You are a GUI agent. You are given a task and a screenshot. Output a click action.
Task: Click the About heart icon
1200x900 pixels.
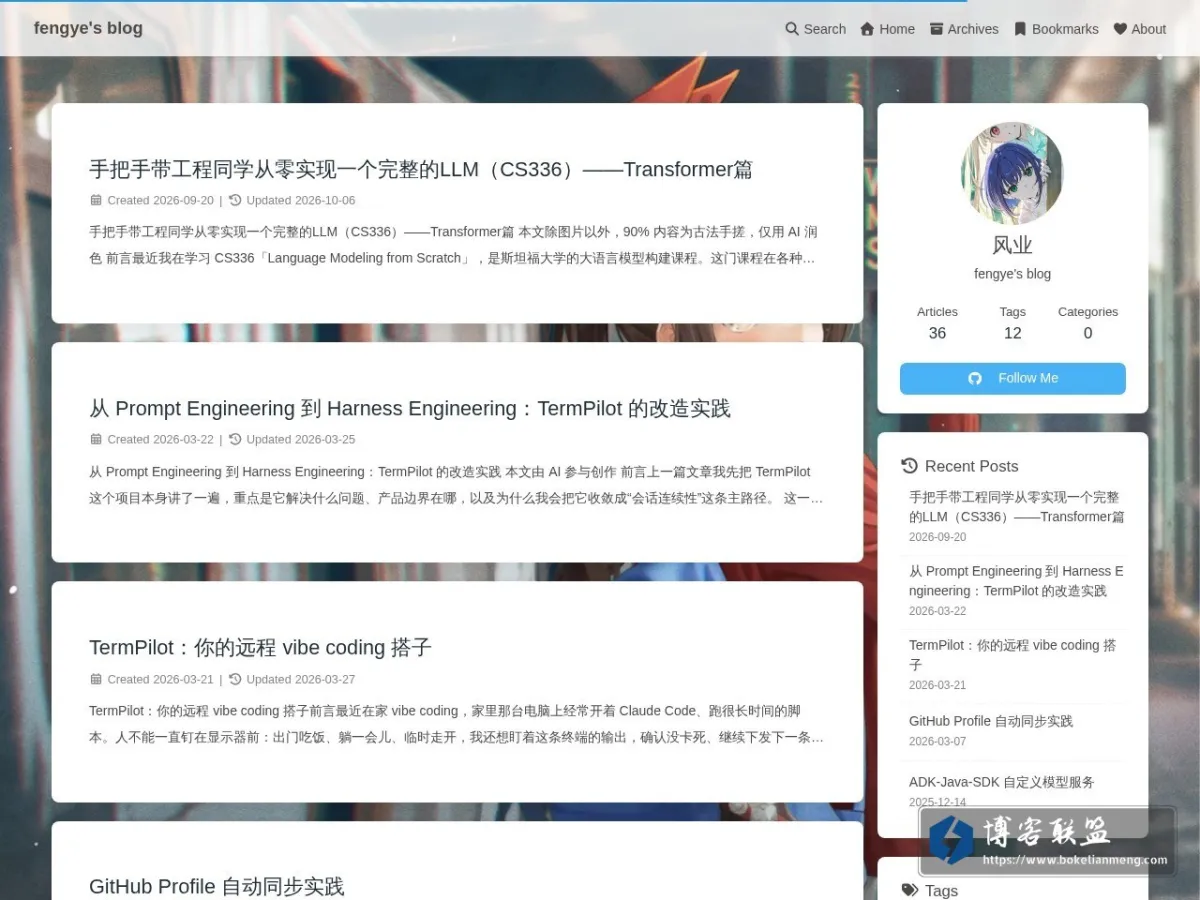tap(1120, 29)
